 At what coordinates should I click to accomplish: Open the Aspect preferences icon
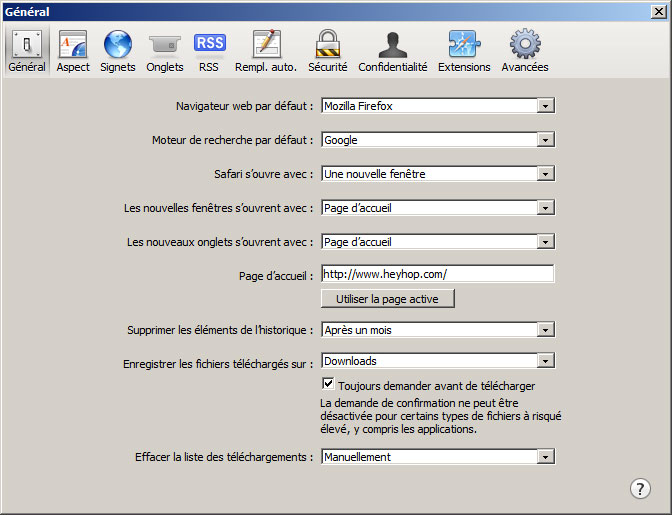tap(73, 51)
